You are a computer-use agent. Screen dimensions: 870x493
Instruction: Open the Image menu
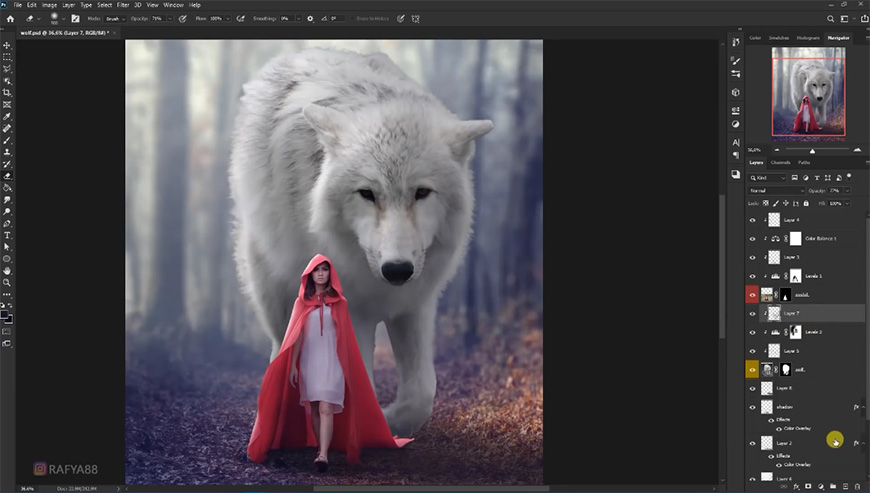pyautogui.click(x=49, y=5)
